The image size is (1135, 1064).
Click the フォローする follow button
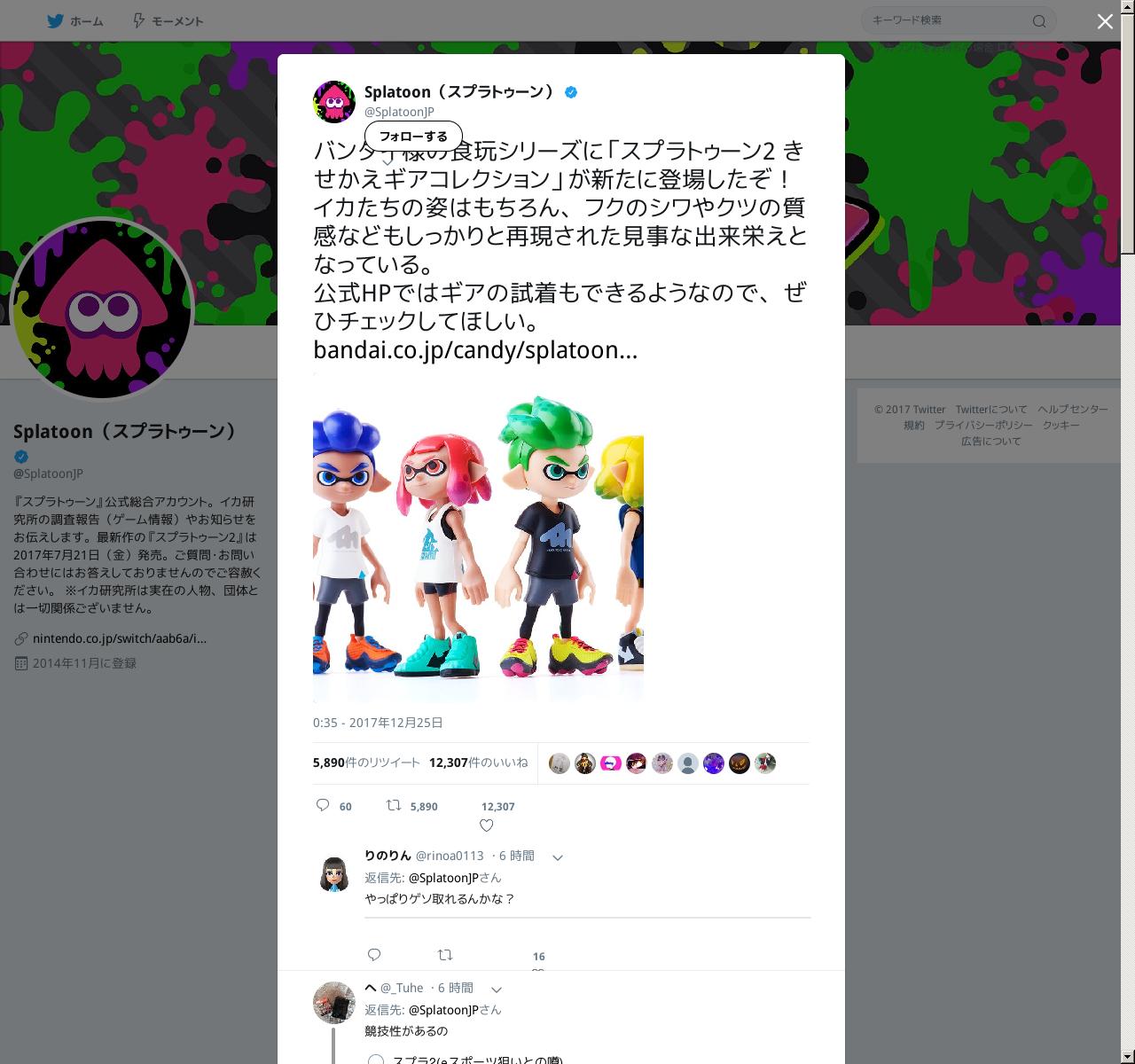[413, 137]
